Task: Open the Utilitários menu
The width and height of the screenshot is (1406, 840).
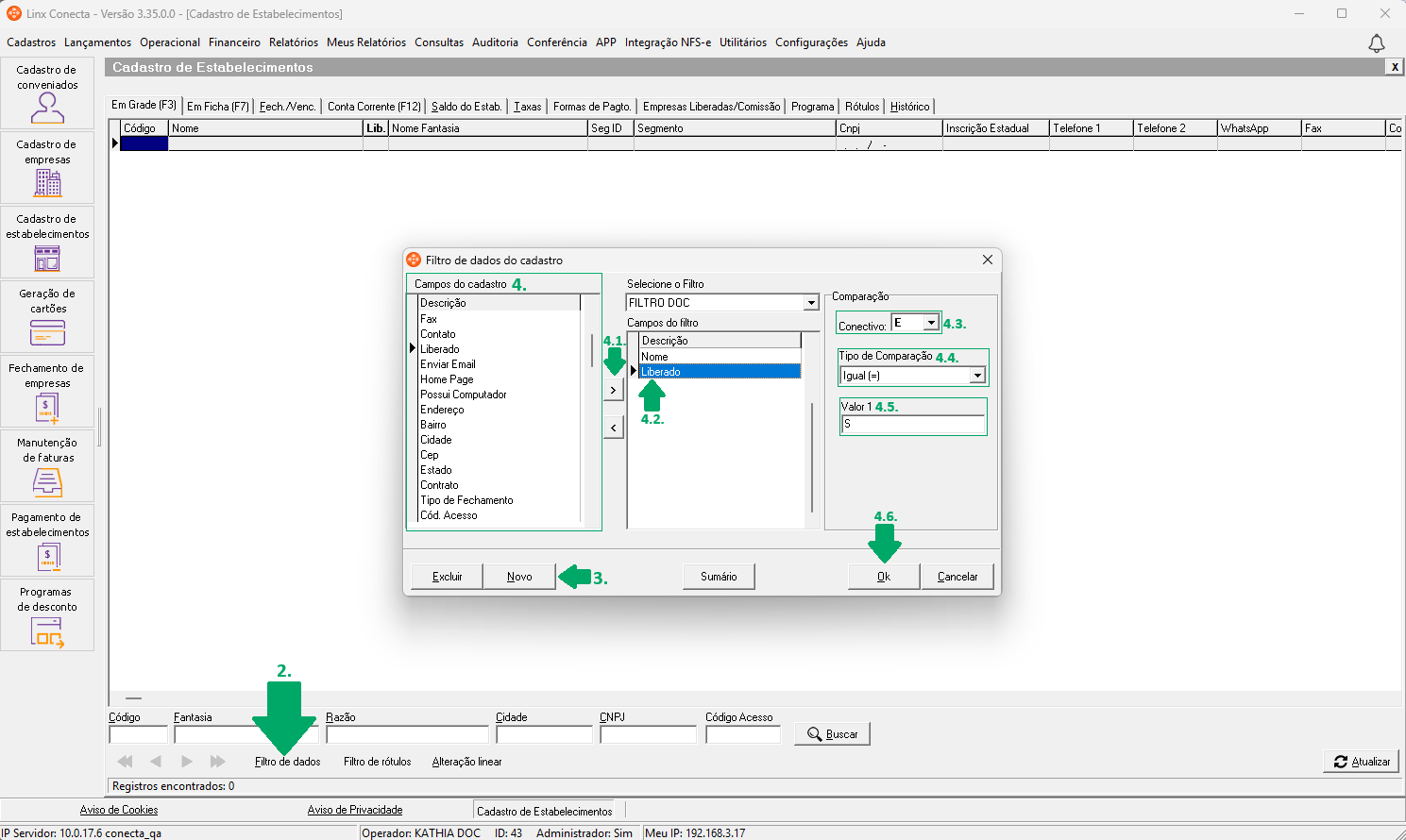Action: tap(743, 42)
